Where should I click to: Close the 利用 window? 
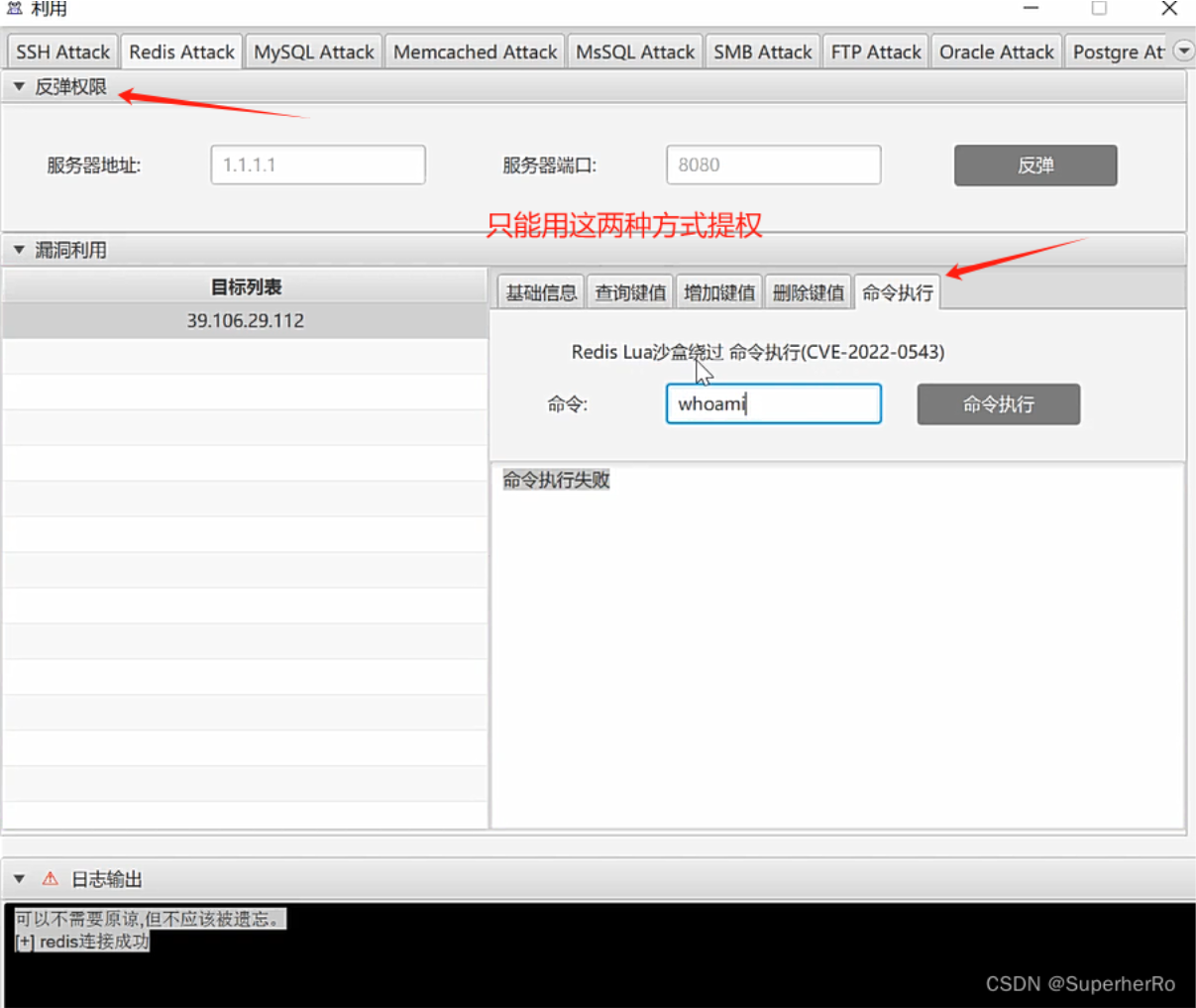1169,8
